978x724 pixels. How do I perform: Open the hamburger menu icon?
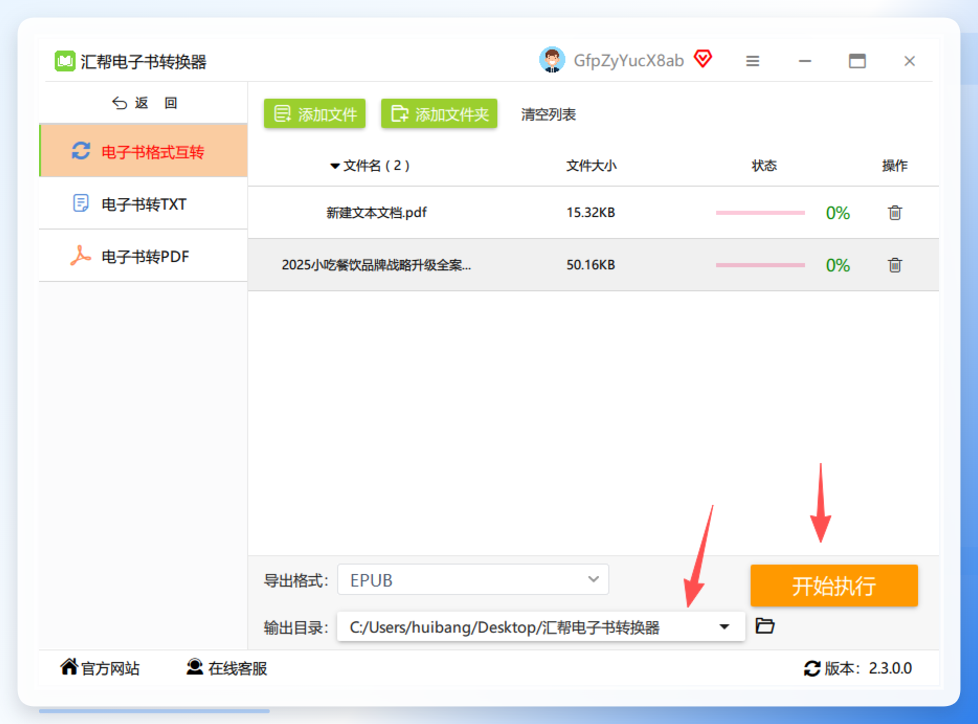753,61
